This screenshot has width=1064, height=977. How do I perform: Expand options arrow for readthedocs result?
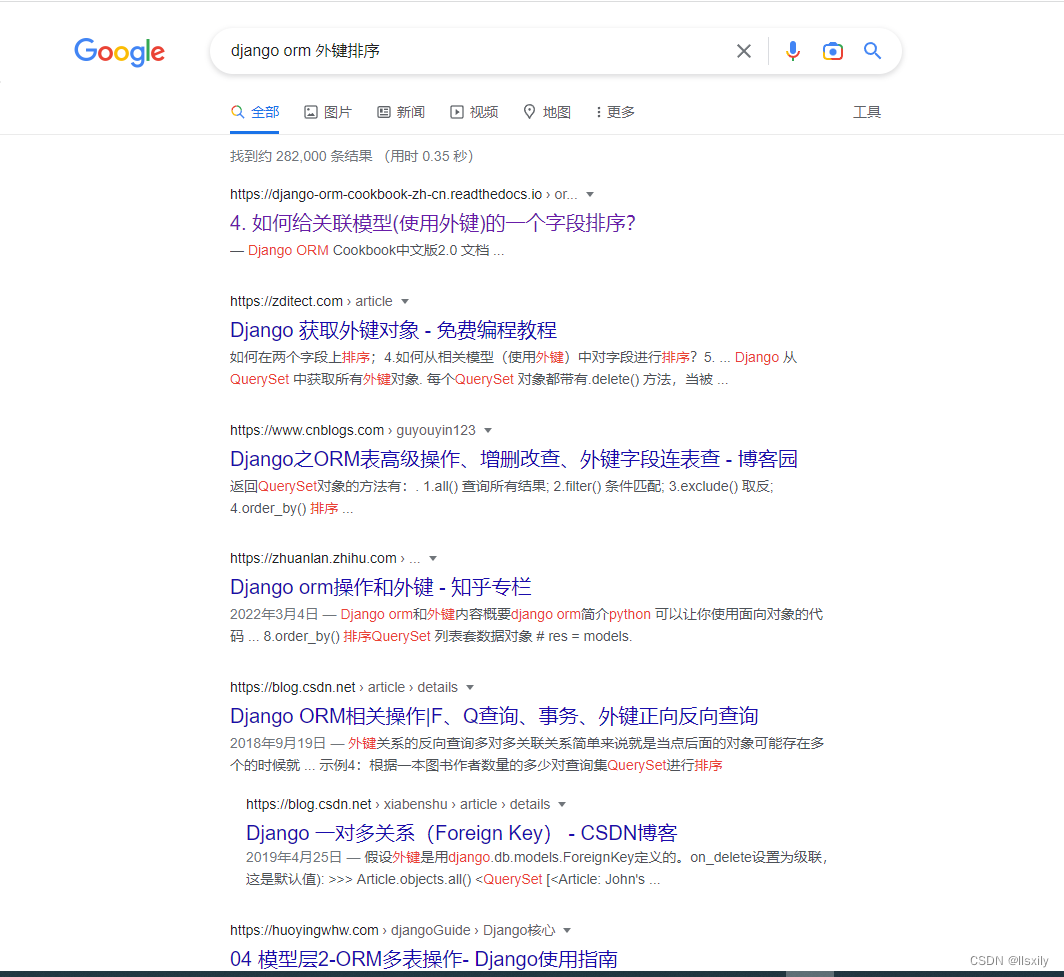point(590,195)
